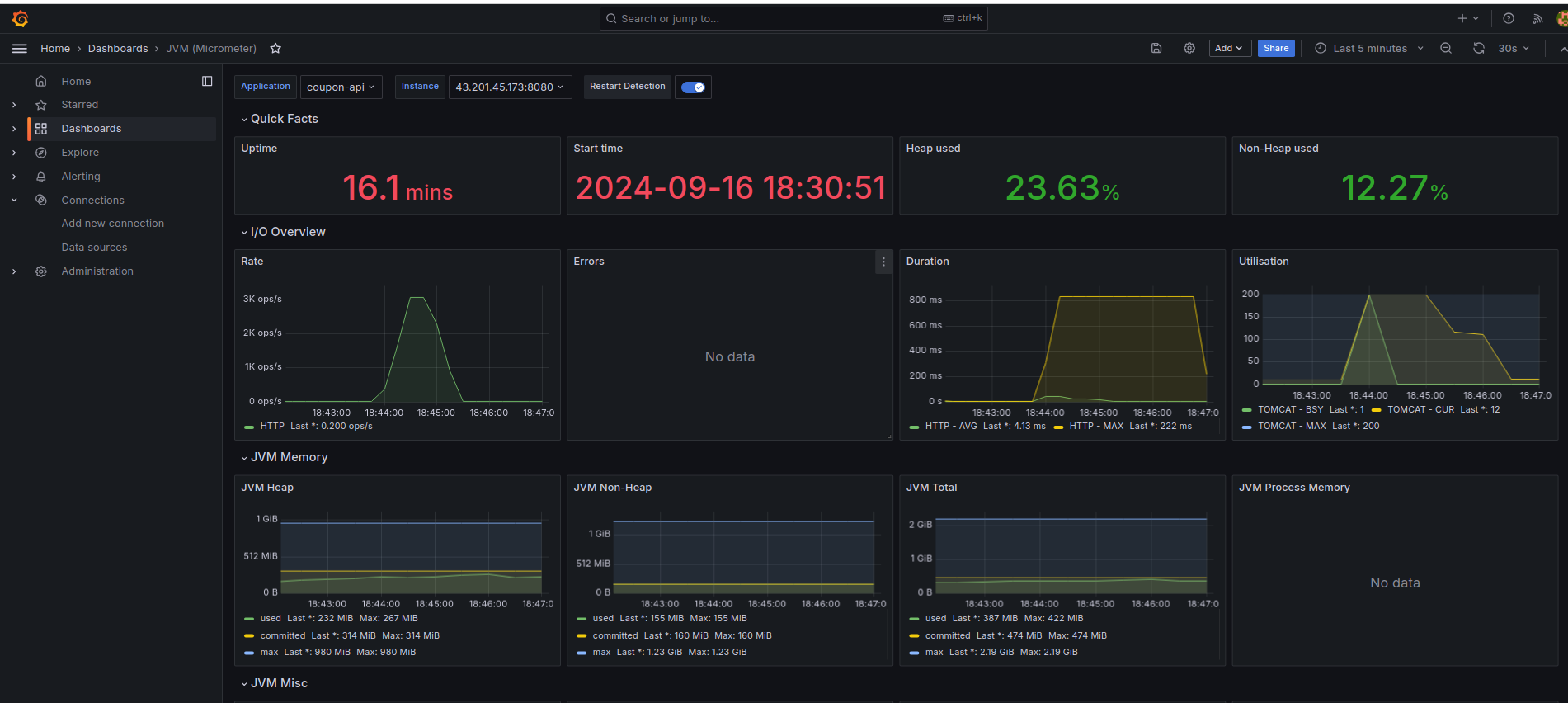This screenshot has height=703, width=1568.
Task: Star the JVM (Micrometer) dashboard
Action: coord(275,49)
